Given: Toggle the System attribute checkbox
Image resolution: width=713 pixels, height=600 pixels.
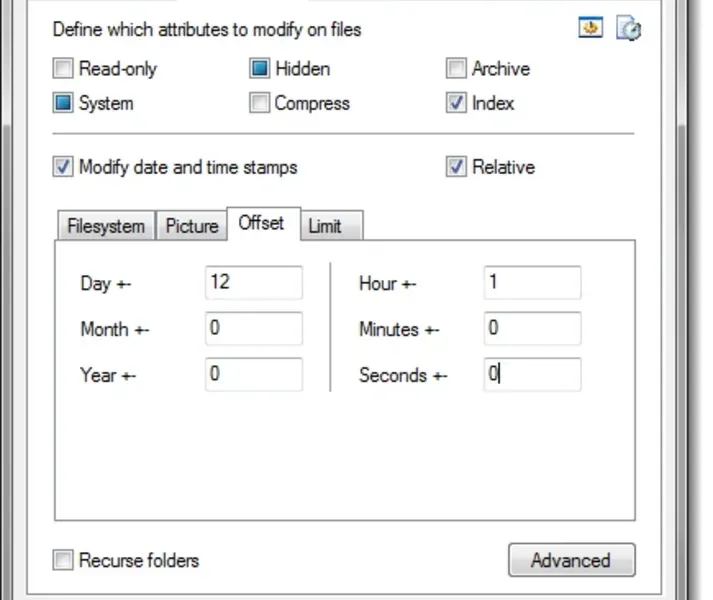Looking at the screenshot, I should (64, 103).
